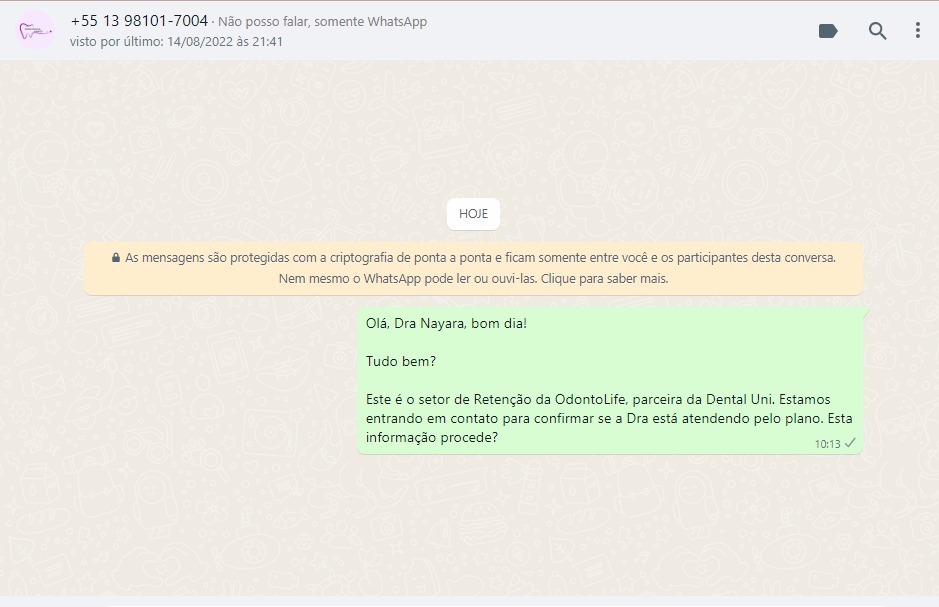Click the sent message 'Olá, Dra Nayara, bom dia!'
The image size is (939, 607).
(x=446, y=323)
